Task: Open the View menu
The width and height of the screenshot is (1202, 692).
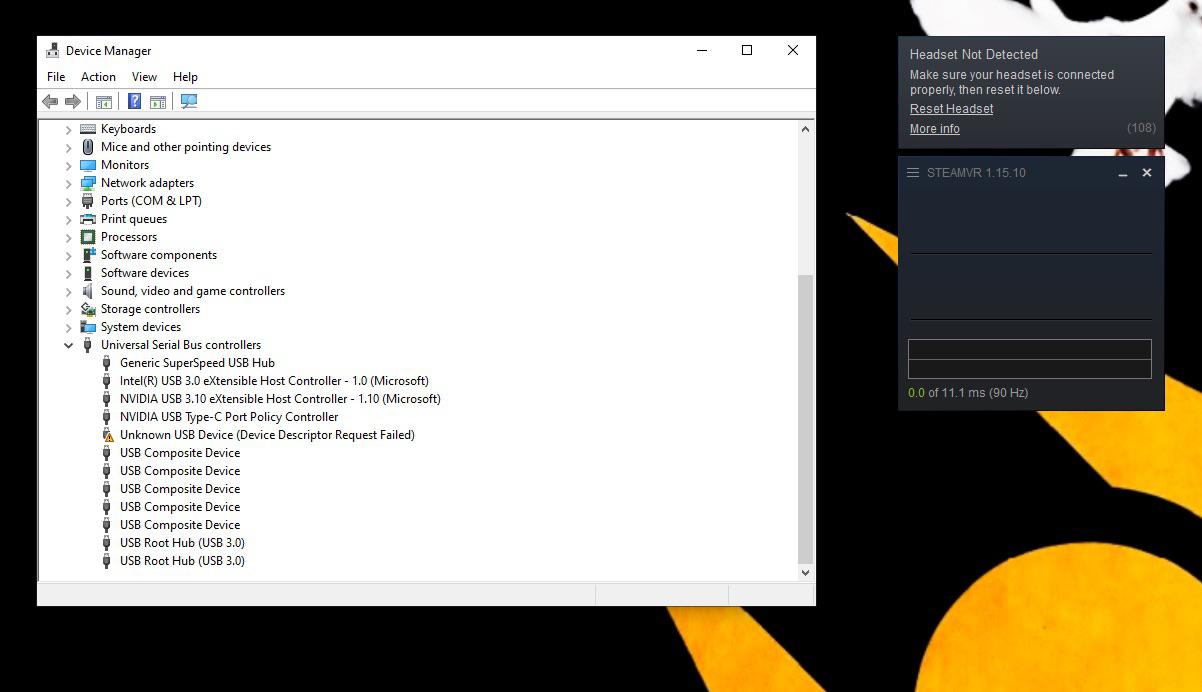Action: tap(144, 76)
